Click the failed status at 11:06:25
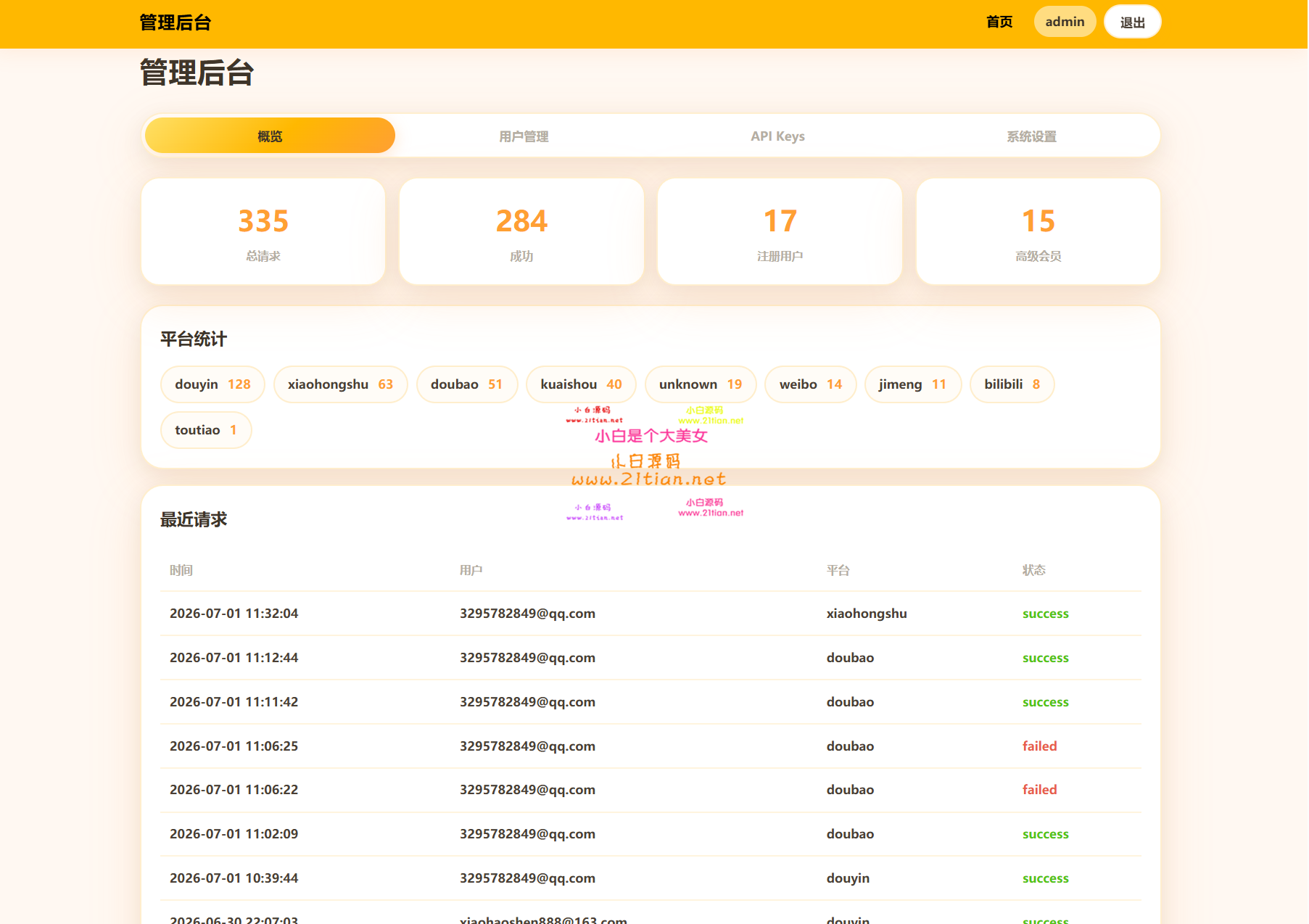 pos(1039,746)
